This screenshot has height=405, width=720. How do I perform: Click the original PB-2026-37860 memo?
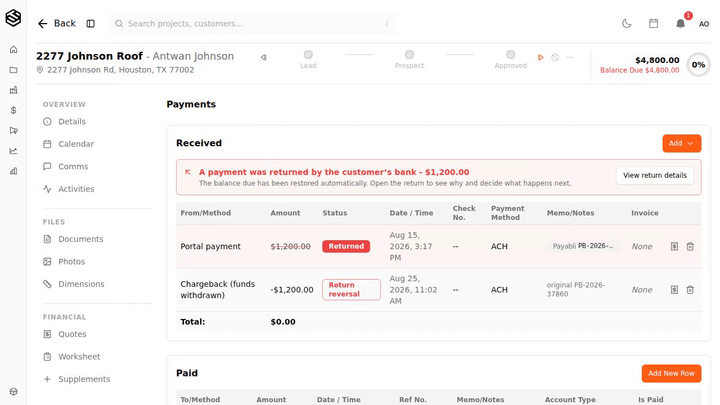click(x=576, y=289)
